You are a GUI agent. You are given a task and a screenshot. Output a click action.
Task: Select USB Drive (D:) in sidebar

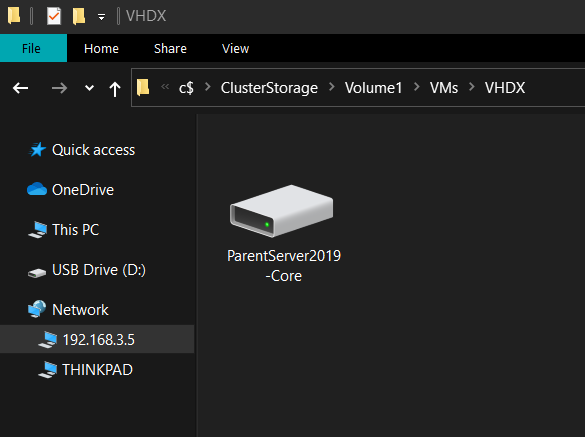(98, 270)
